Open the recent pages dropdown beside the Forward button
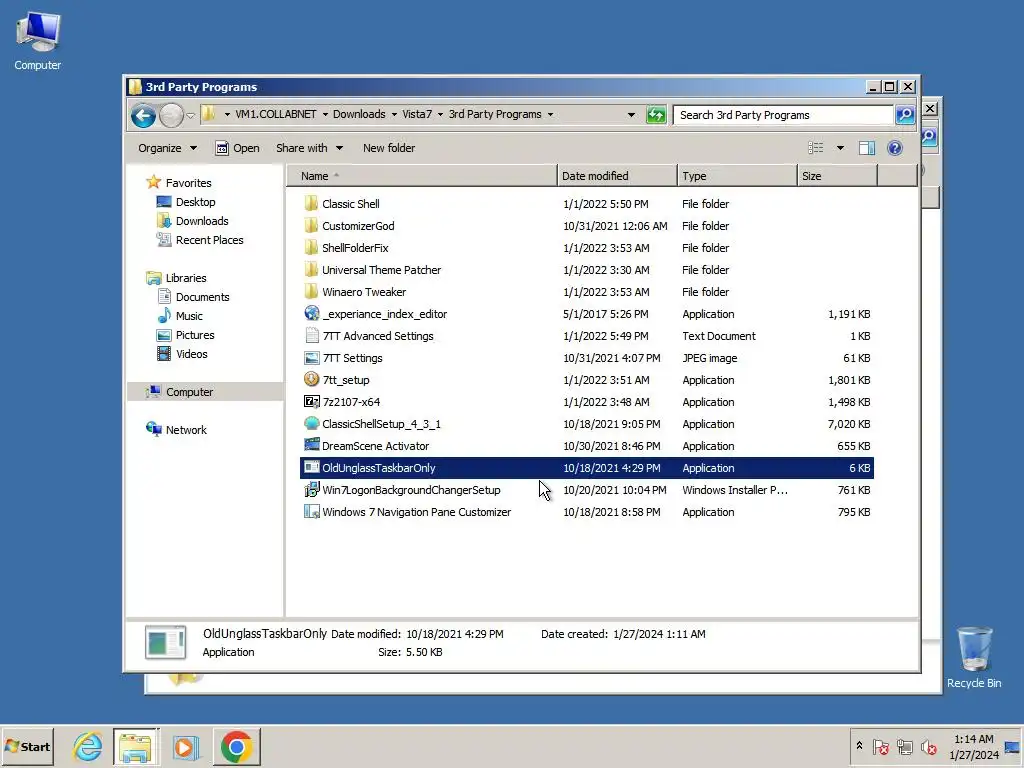The width and height of the screenshot is (1024, 768). pyautogui.click(x=190, y=116)
